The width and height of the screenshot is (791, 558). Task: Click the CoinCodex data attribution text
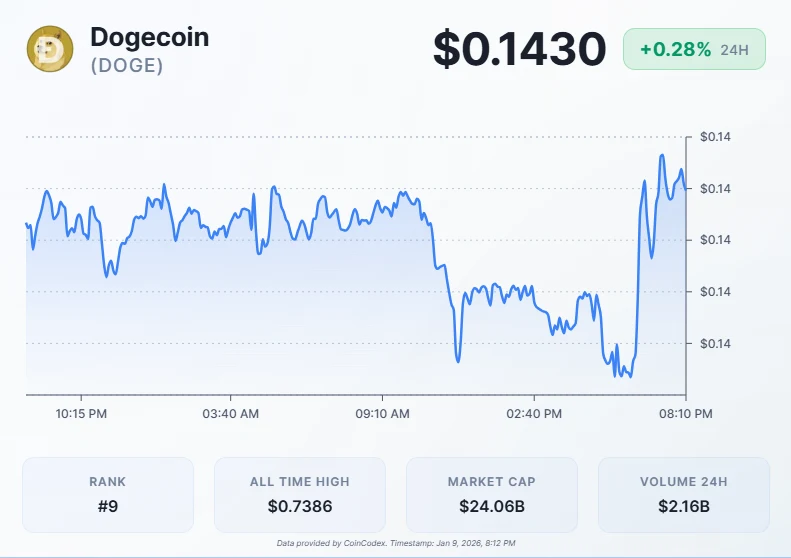pyautogui.click(x=395, y=543)
